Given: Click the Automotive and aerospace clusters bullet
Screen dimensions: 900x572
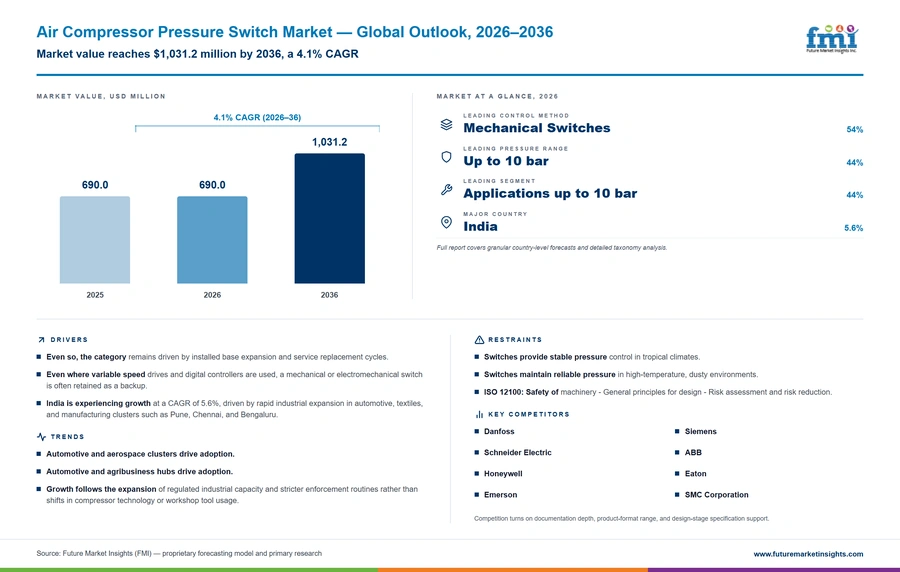Looking at the screenshot, I should click(141, 454).
